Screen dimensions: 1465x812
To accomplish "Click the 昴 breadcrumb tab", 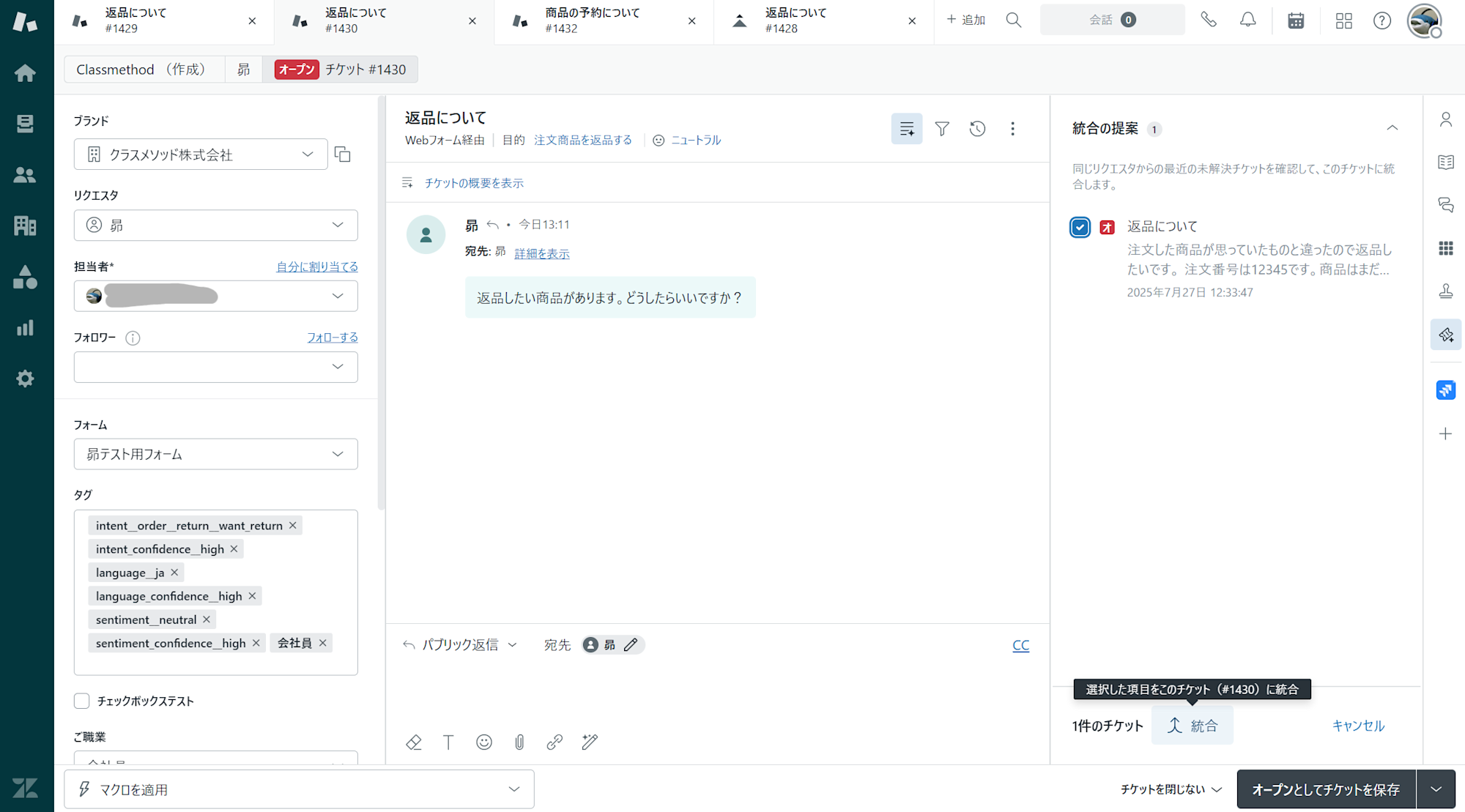I will [244, 70].
